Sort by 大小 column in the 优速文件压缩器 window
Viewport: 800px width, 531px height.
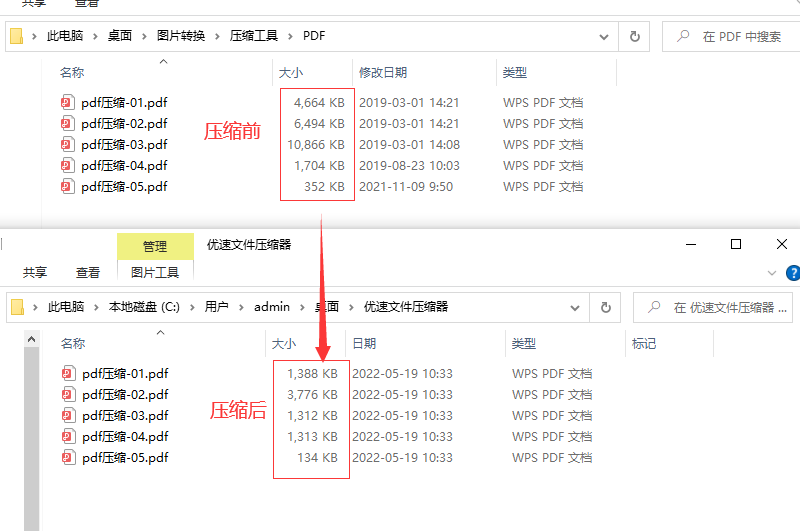tap(284, 344)
